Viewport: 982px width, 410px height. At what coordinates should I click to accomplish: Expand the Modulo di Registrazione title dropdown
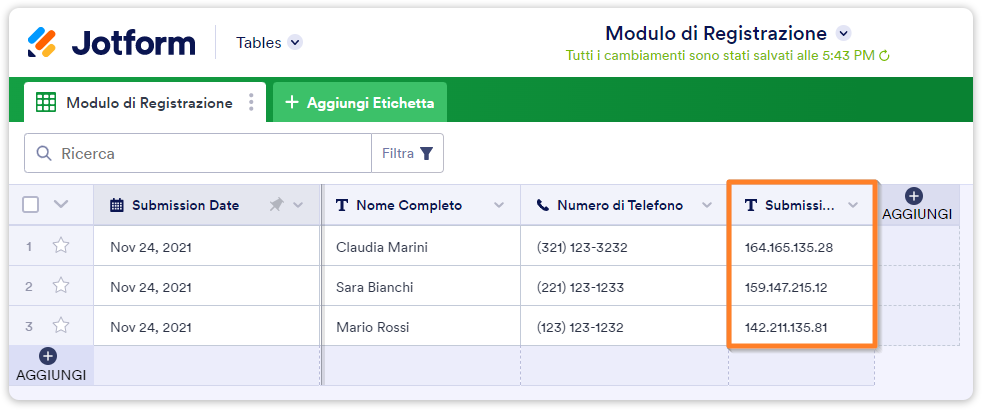842,33
